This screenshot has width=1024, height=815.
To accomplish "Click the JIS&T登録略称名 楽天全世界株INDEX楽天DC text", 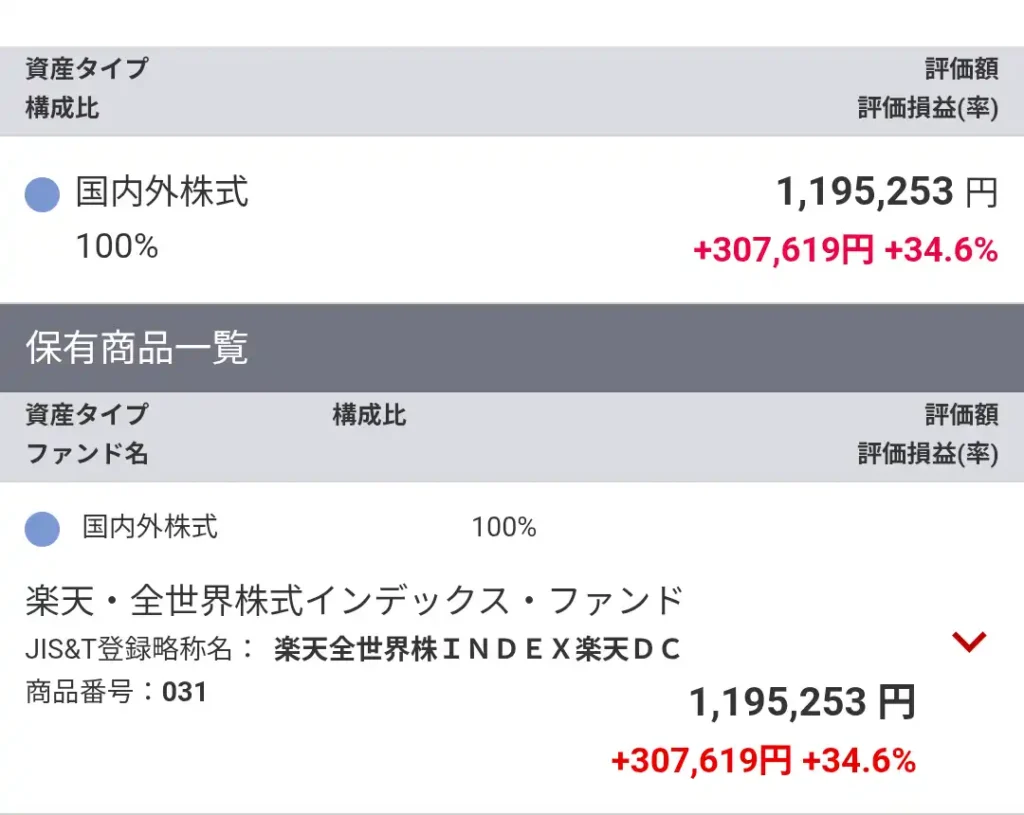I will [x=353, y=649].
